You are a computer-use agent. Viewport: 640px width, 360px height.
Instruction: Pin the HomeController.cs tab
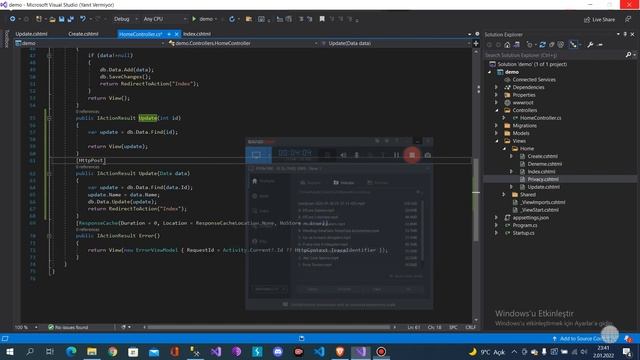pyautogui.click(x=169, y=34)
